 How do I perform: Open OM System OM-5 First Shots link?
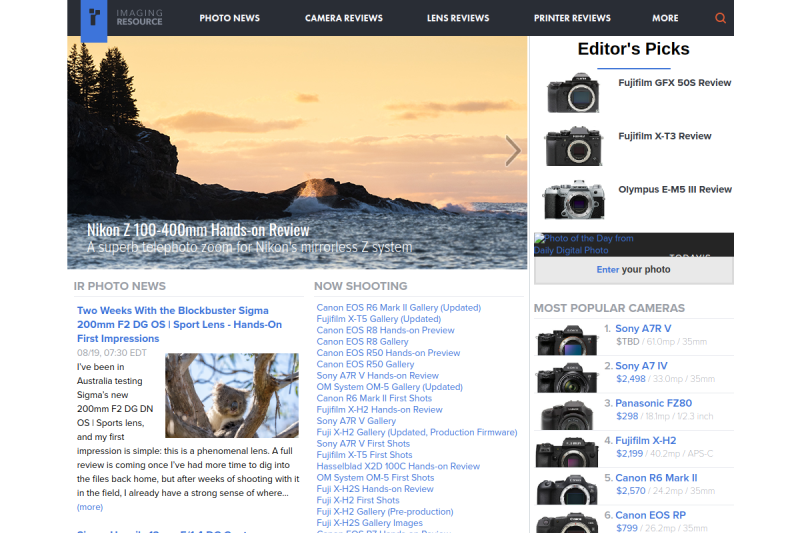pos(376,477)
